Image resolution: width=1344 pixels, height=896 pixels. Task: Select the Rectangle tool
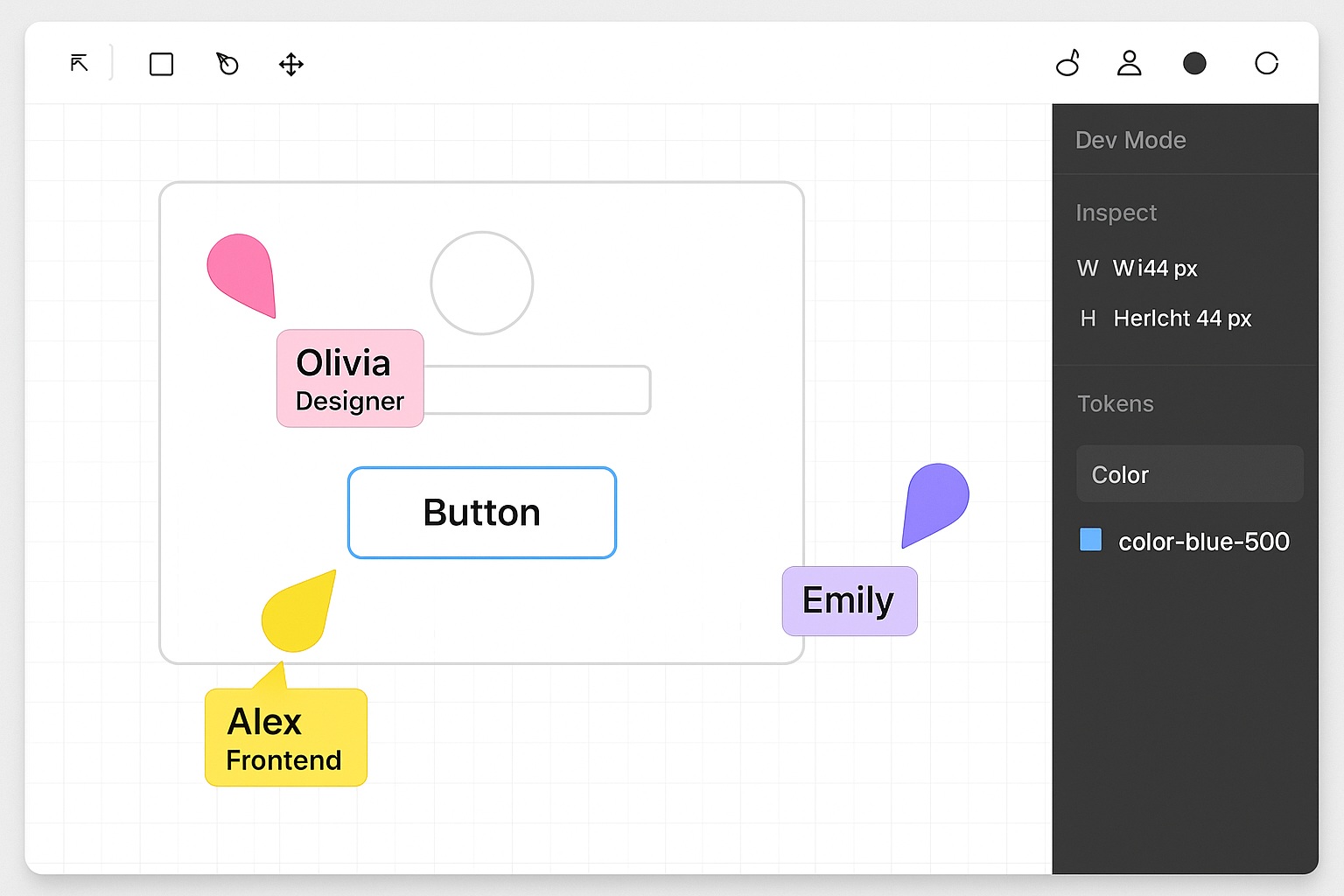161,64
